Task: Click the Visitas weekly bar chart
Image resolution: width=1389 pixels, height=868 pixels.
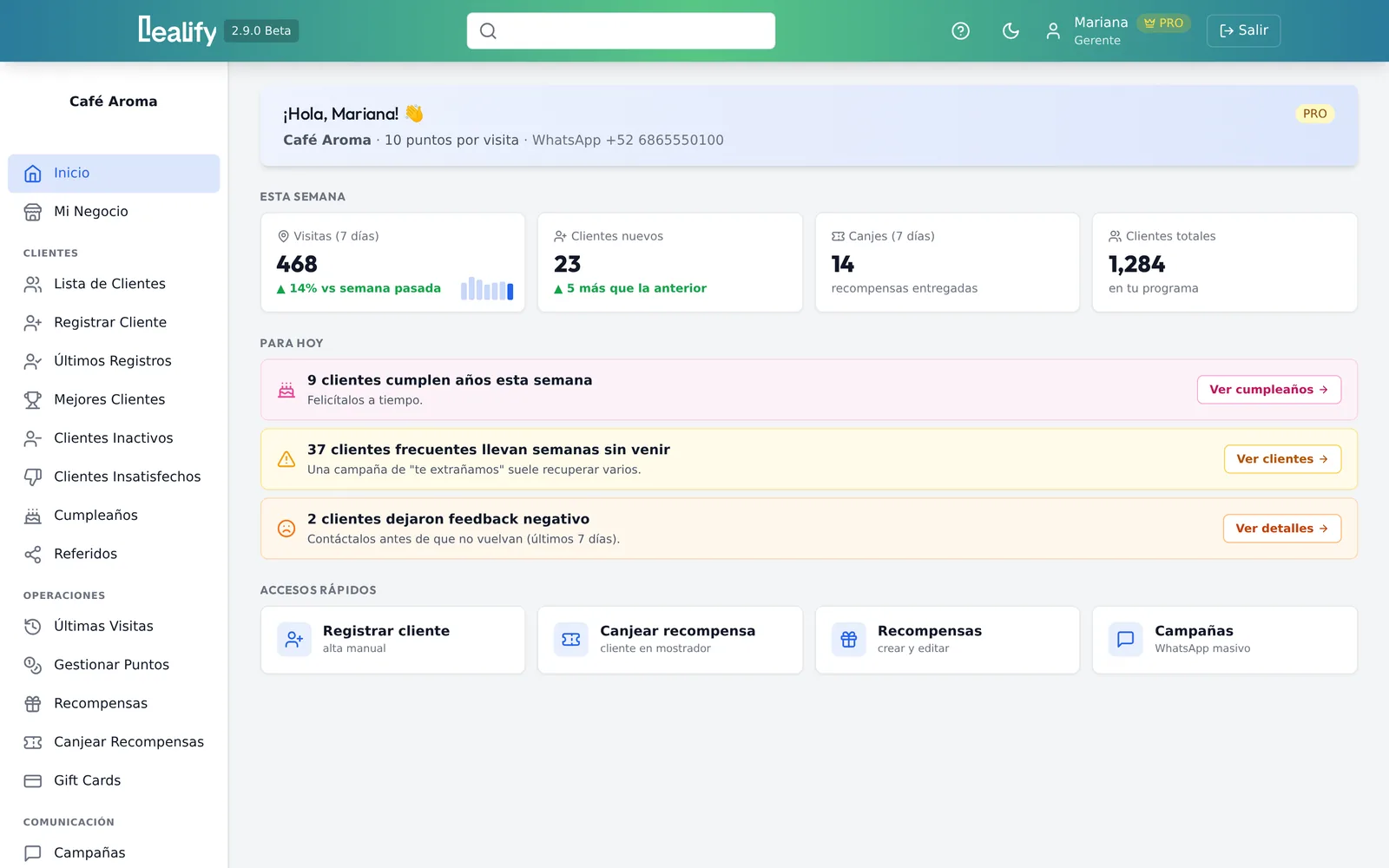Action: coord(487,288)
